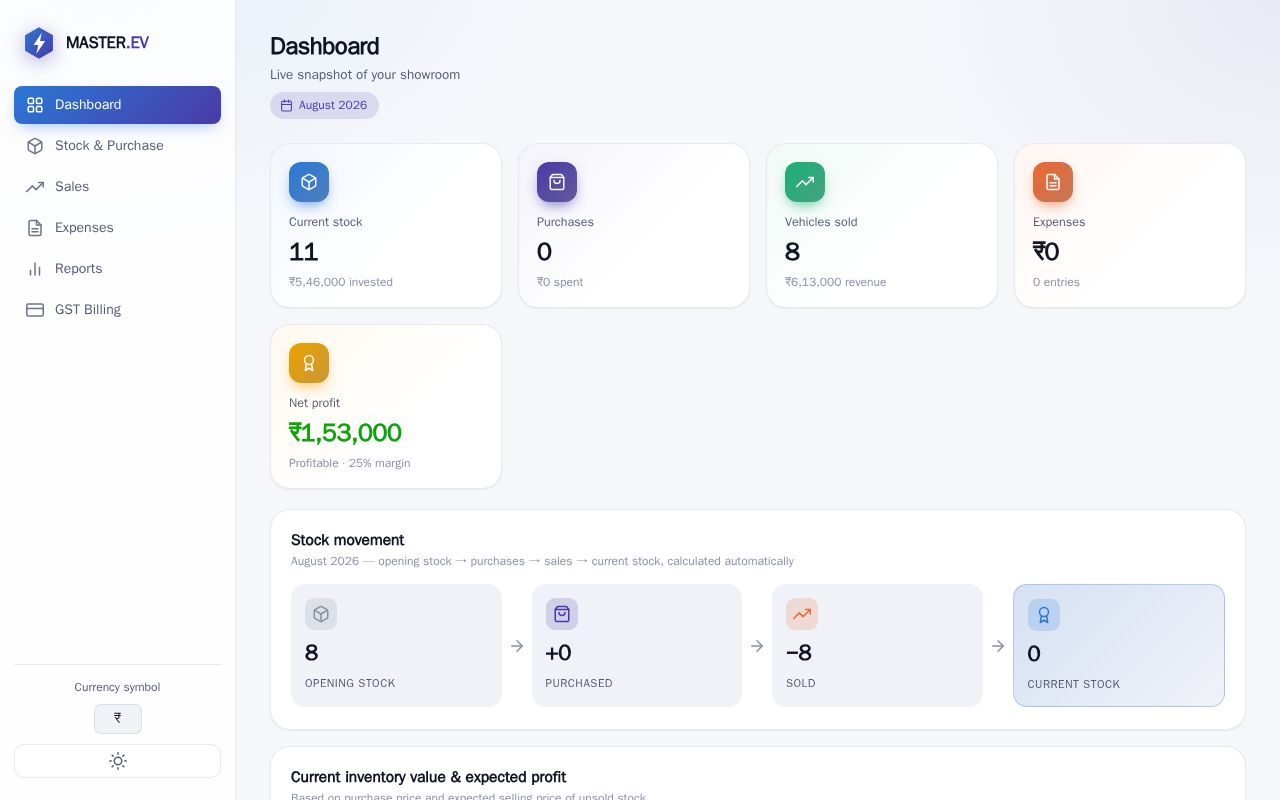Click the Sold trend icon in Stock movement
Viewport: 1280px width, 800px height.
tap(802, 614)
